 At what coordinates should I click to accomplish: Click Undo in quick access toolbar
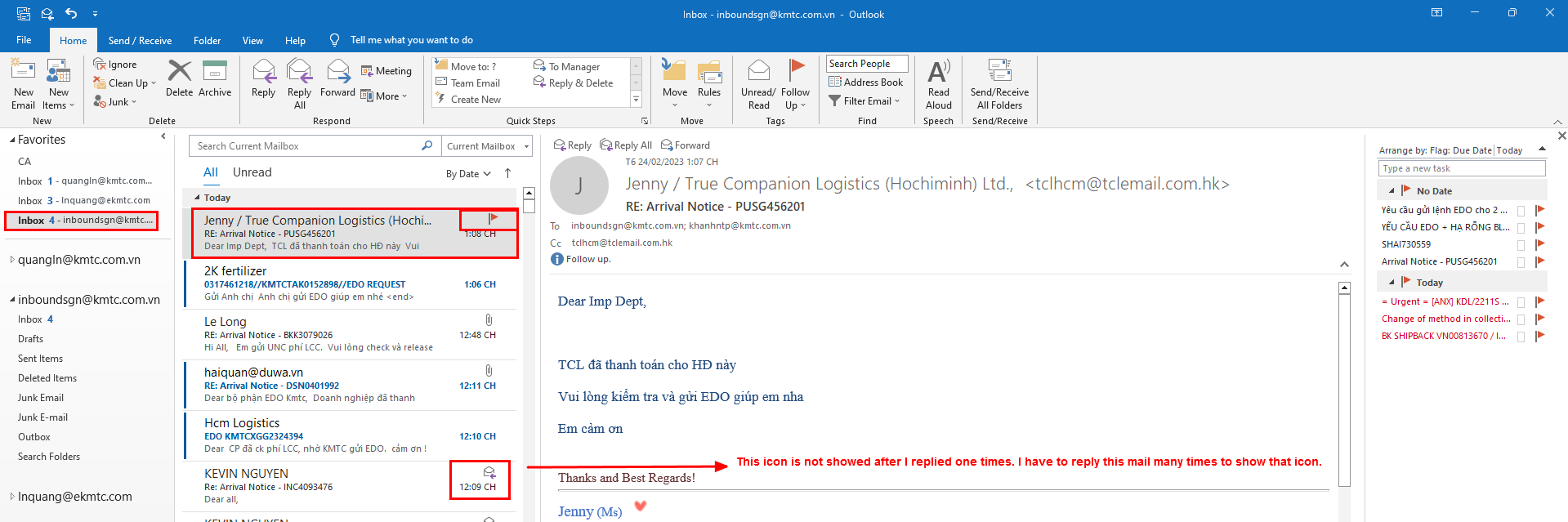[71, 14]
